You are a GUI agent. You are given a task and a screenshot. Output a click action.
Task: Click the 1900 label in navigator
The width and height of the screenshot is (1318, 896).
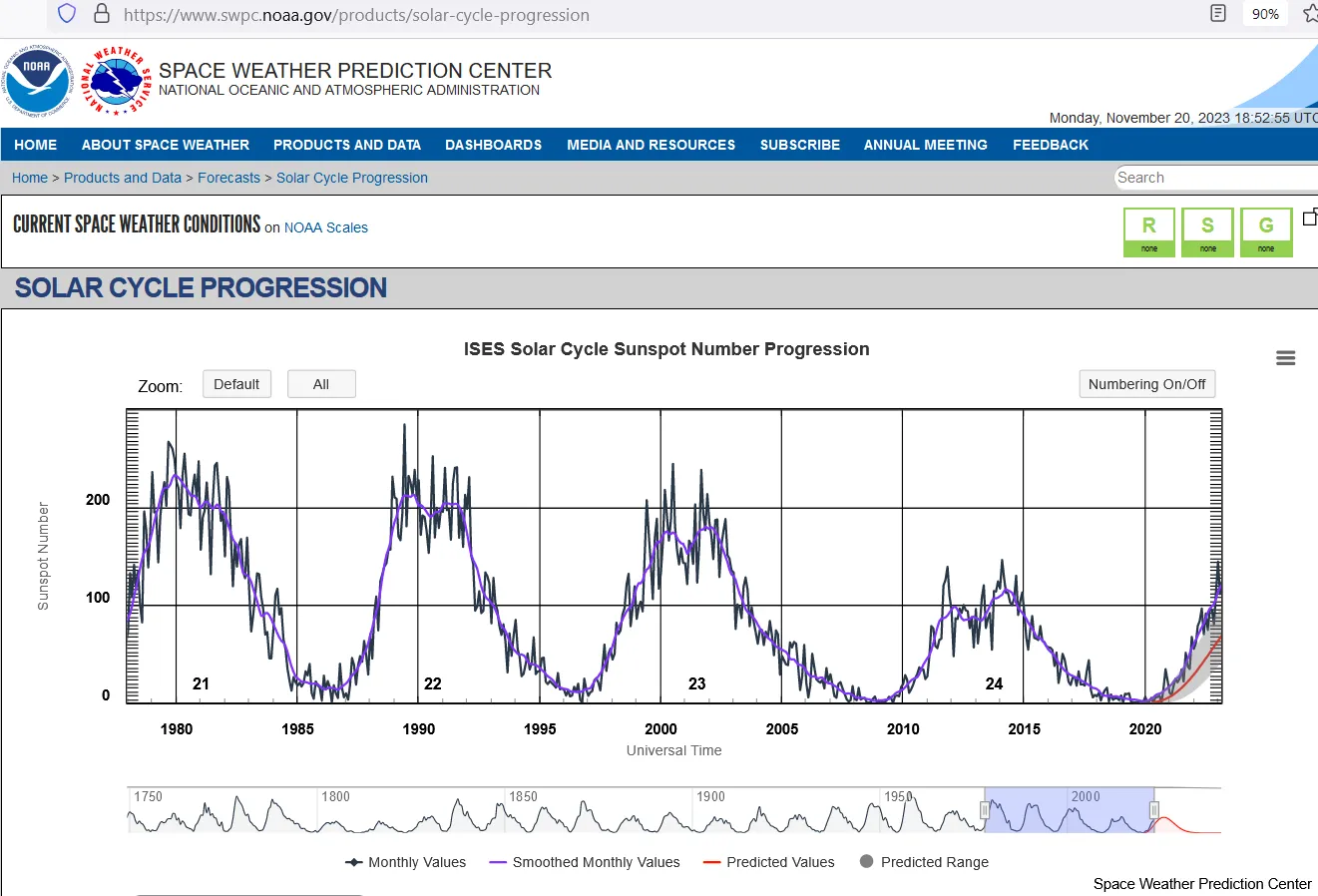coord(710,796)
